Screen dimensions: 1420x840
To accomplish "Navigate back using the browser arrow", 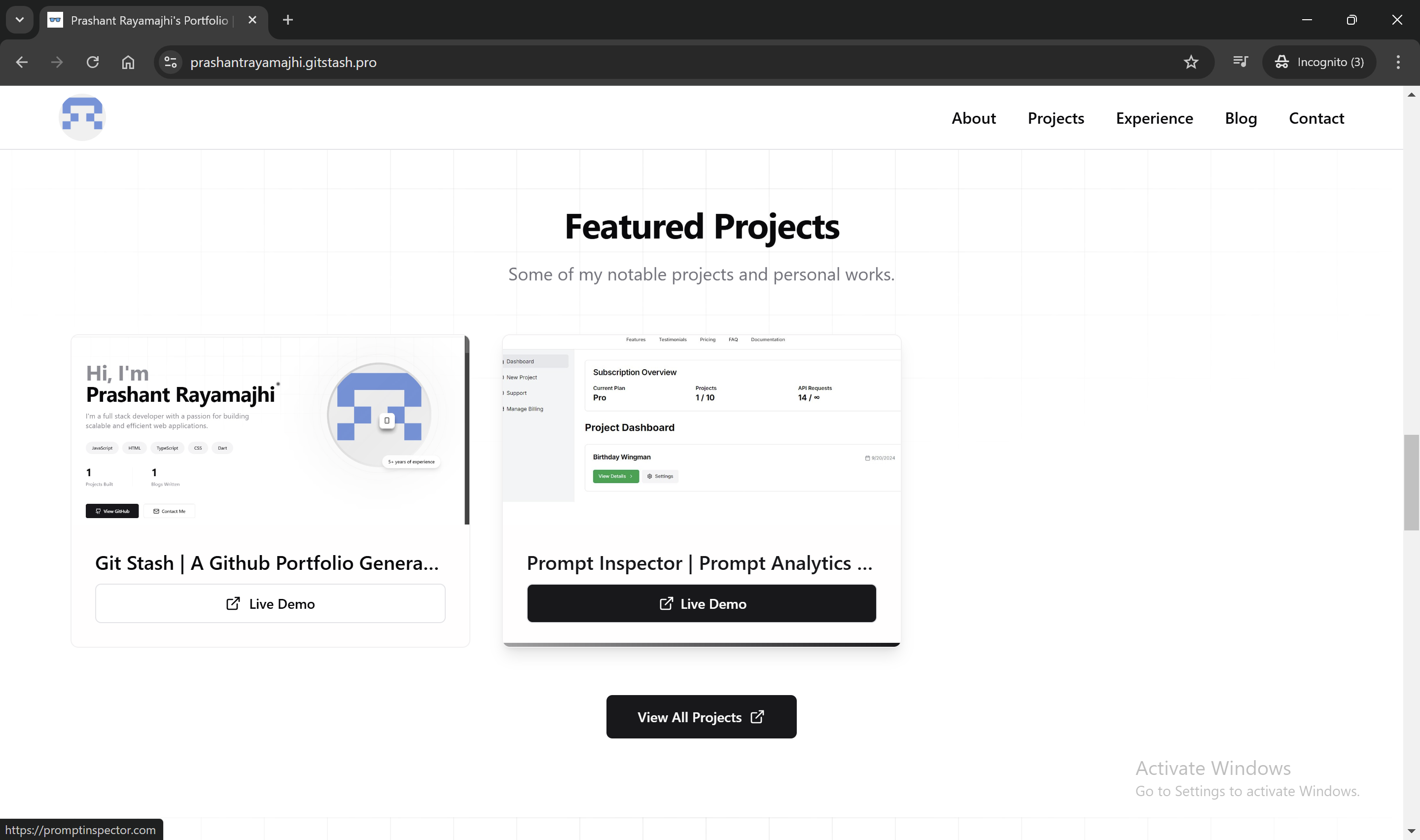I will pos(22,62).
